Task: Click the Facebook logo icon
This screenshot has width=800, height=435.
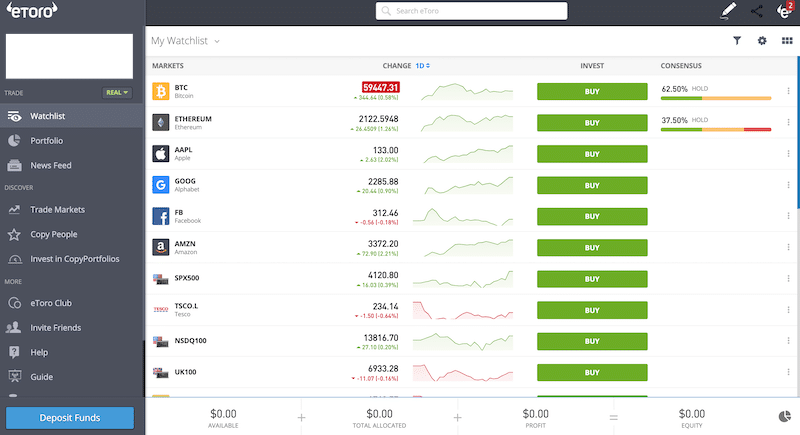Action: (161, 216)
